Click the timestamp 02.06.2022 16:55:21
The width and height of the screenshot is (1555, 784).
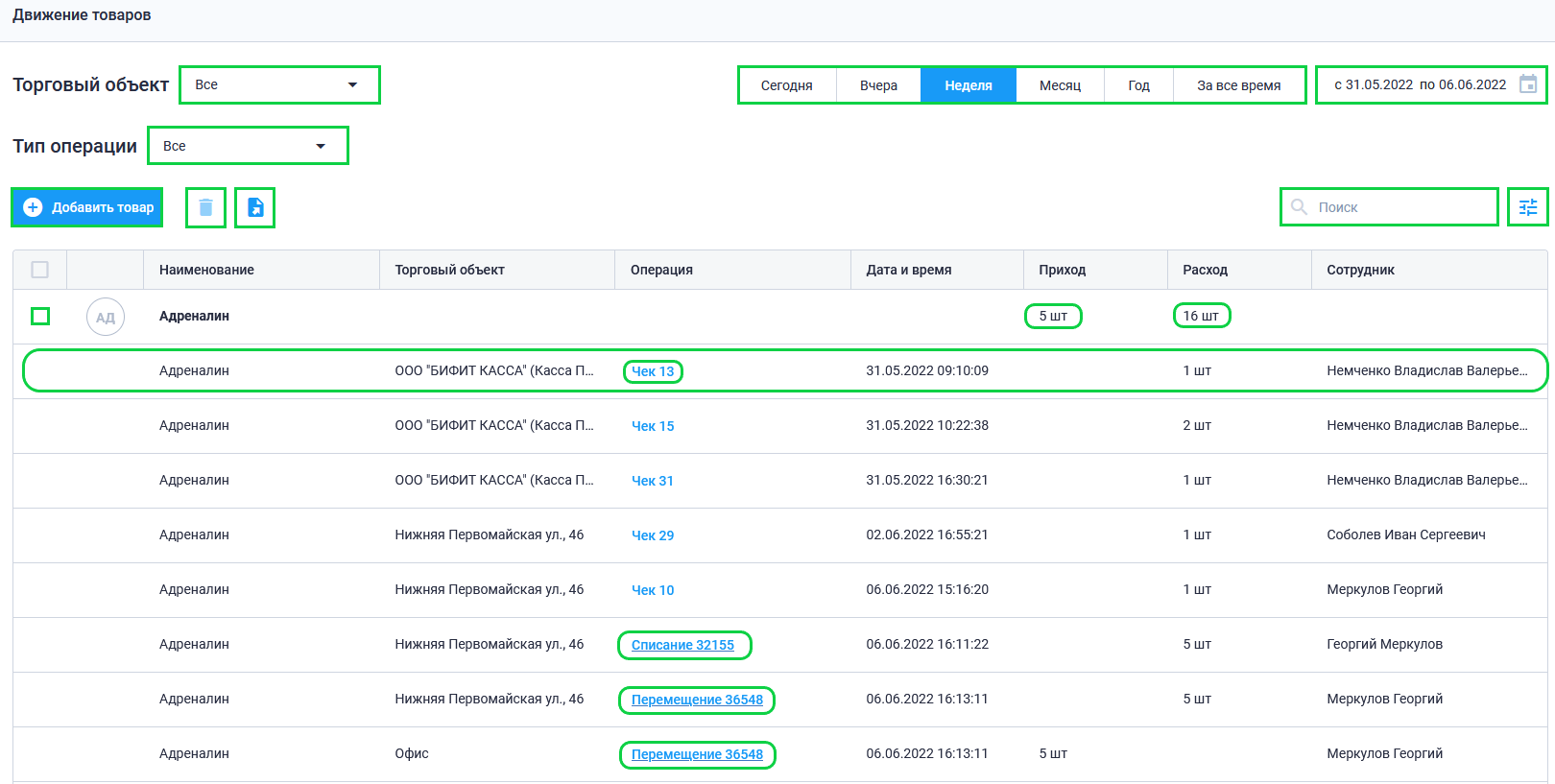click(927, 535)
